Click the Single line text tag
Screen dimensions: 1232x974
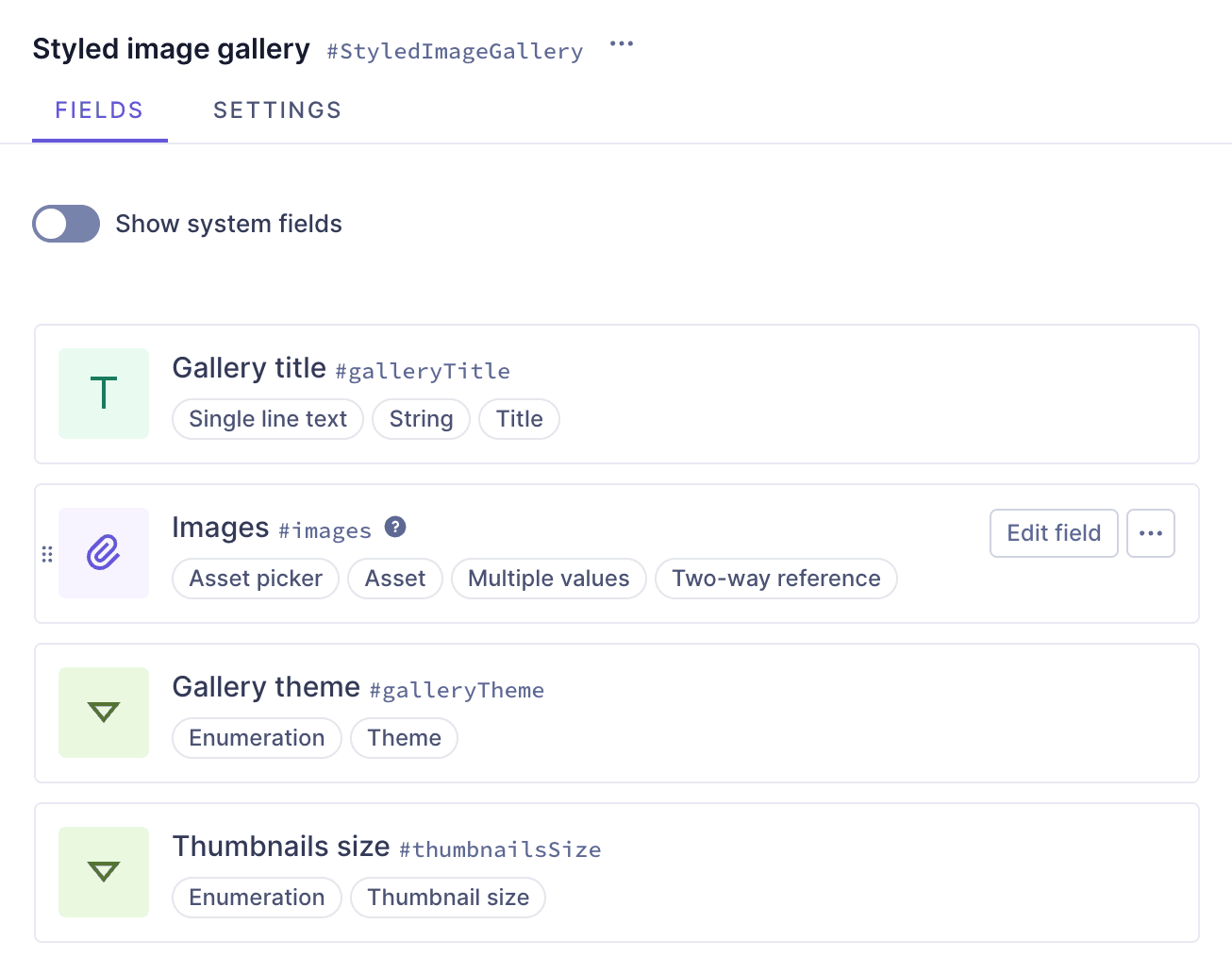click(268, 419)
